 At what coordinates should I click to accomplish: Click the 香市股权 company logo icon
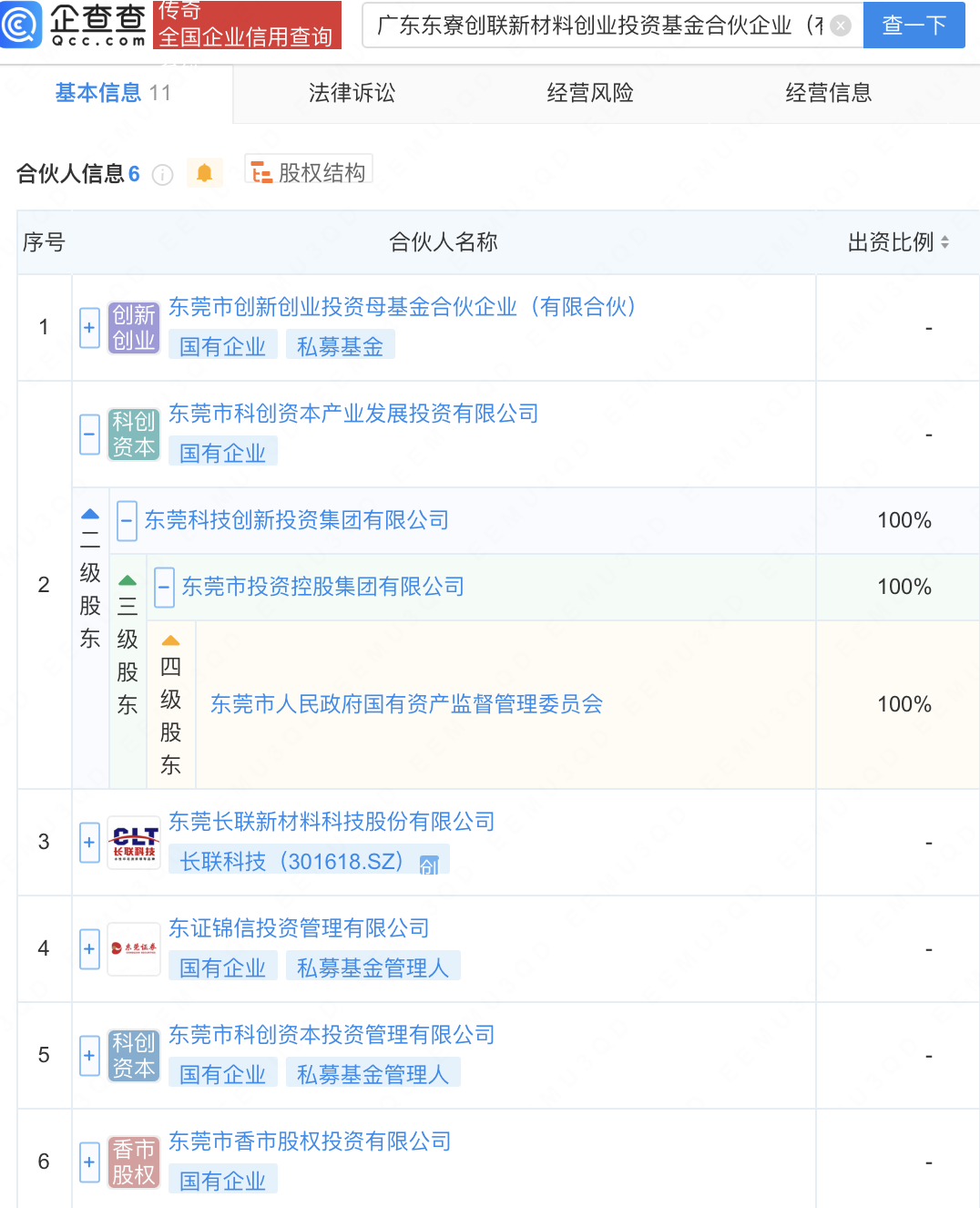(134, 1162)
